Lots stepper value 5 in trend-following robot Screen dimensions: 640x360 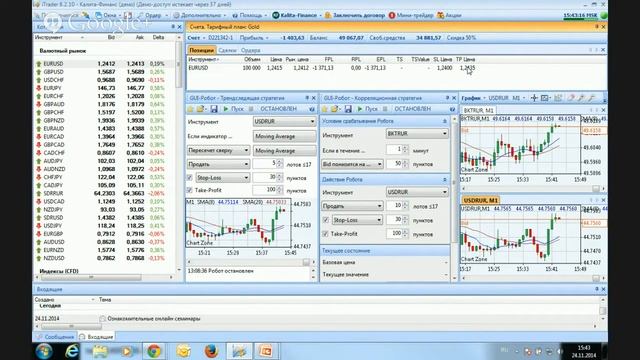[268, 164]
